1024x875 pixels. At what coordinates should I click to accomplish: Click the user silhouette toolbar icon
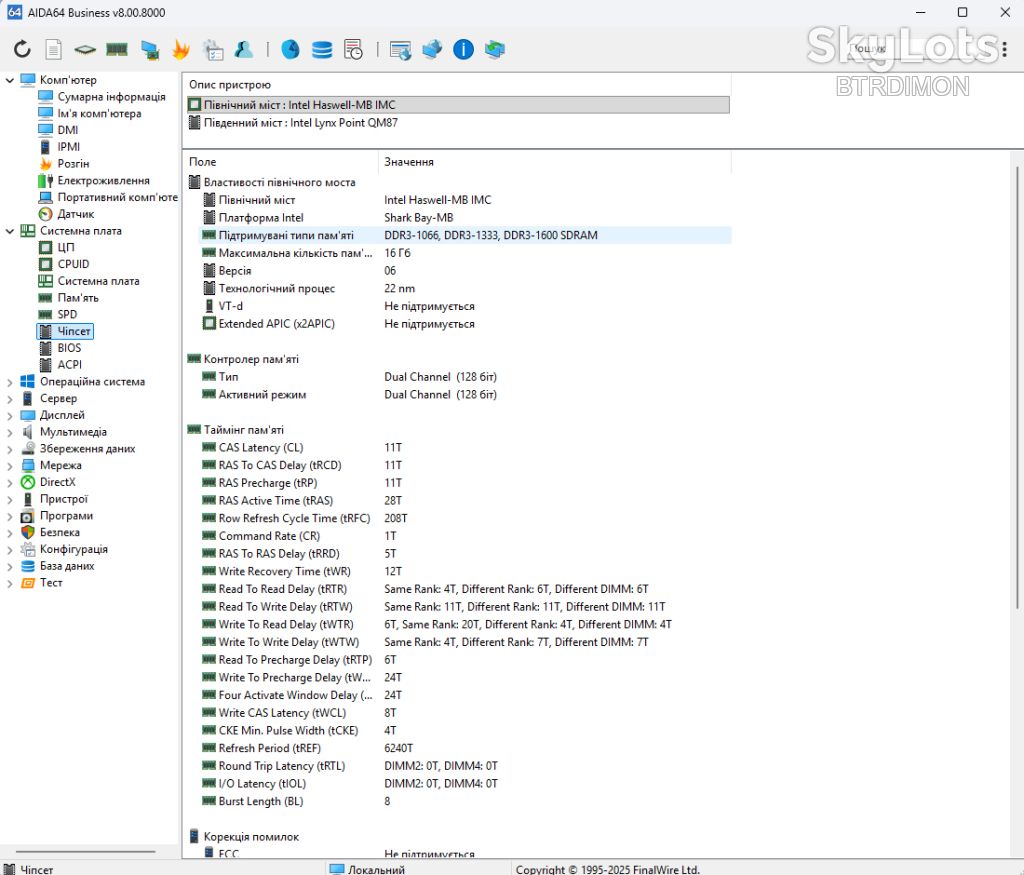point(244,49)
